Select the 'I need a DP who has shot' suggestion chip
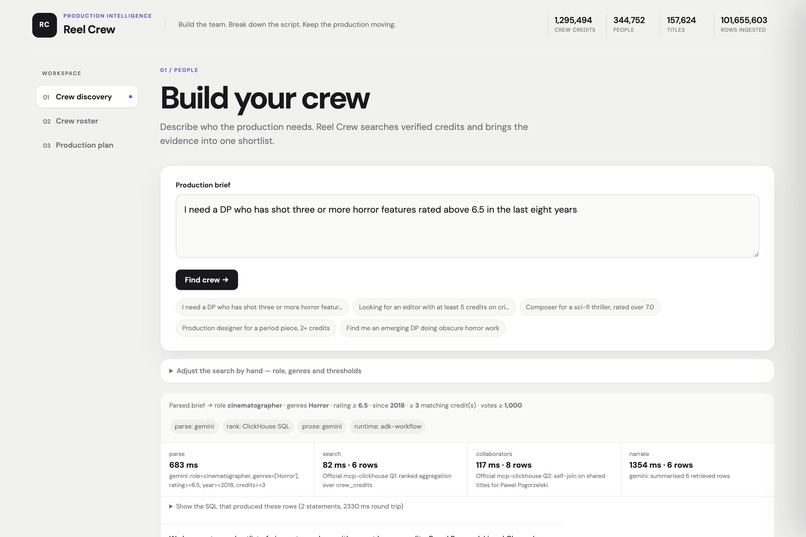Viewport: 806px width, 537px height. [x=262, y=307]
